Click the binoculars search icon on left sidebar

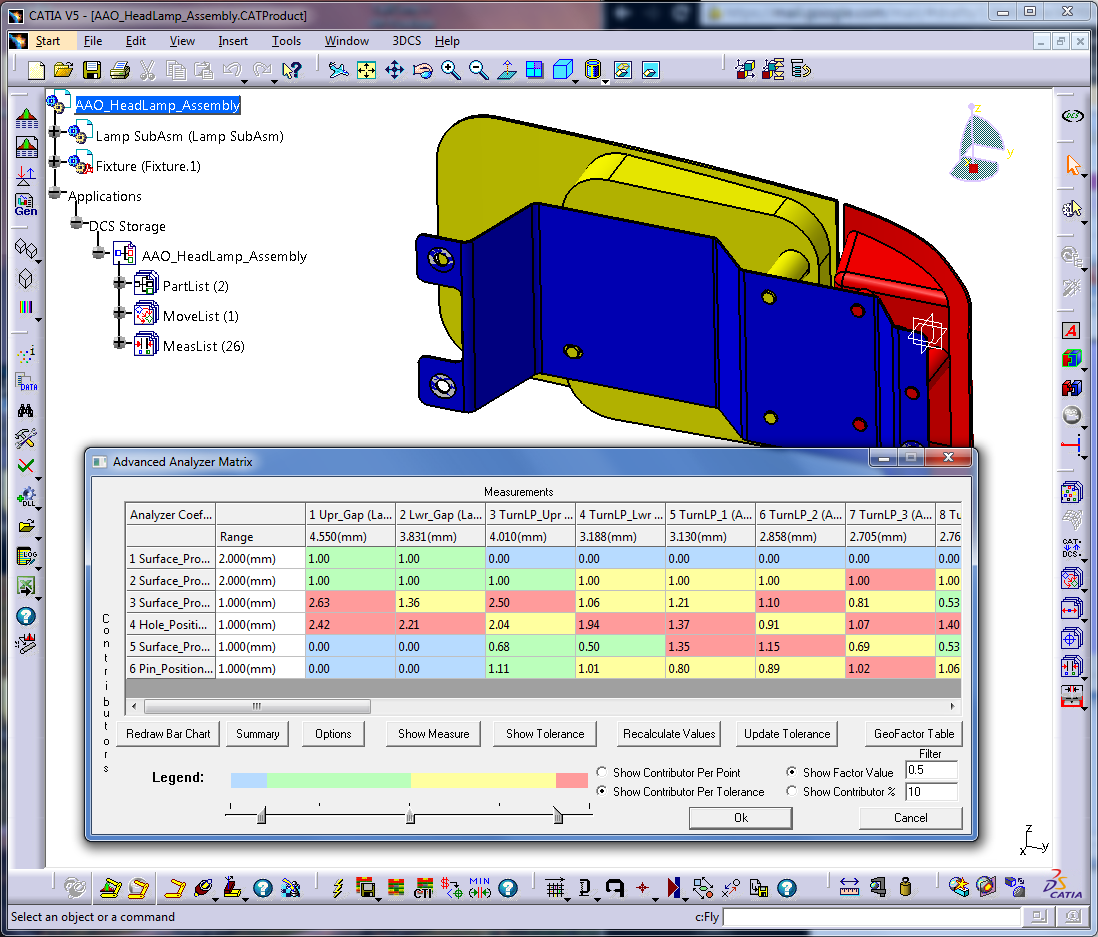click(25, 411)
